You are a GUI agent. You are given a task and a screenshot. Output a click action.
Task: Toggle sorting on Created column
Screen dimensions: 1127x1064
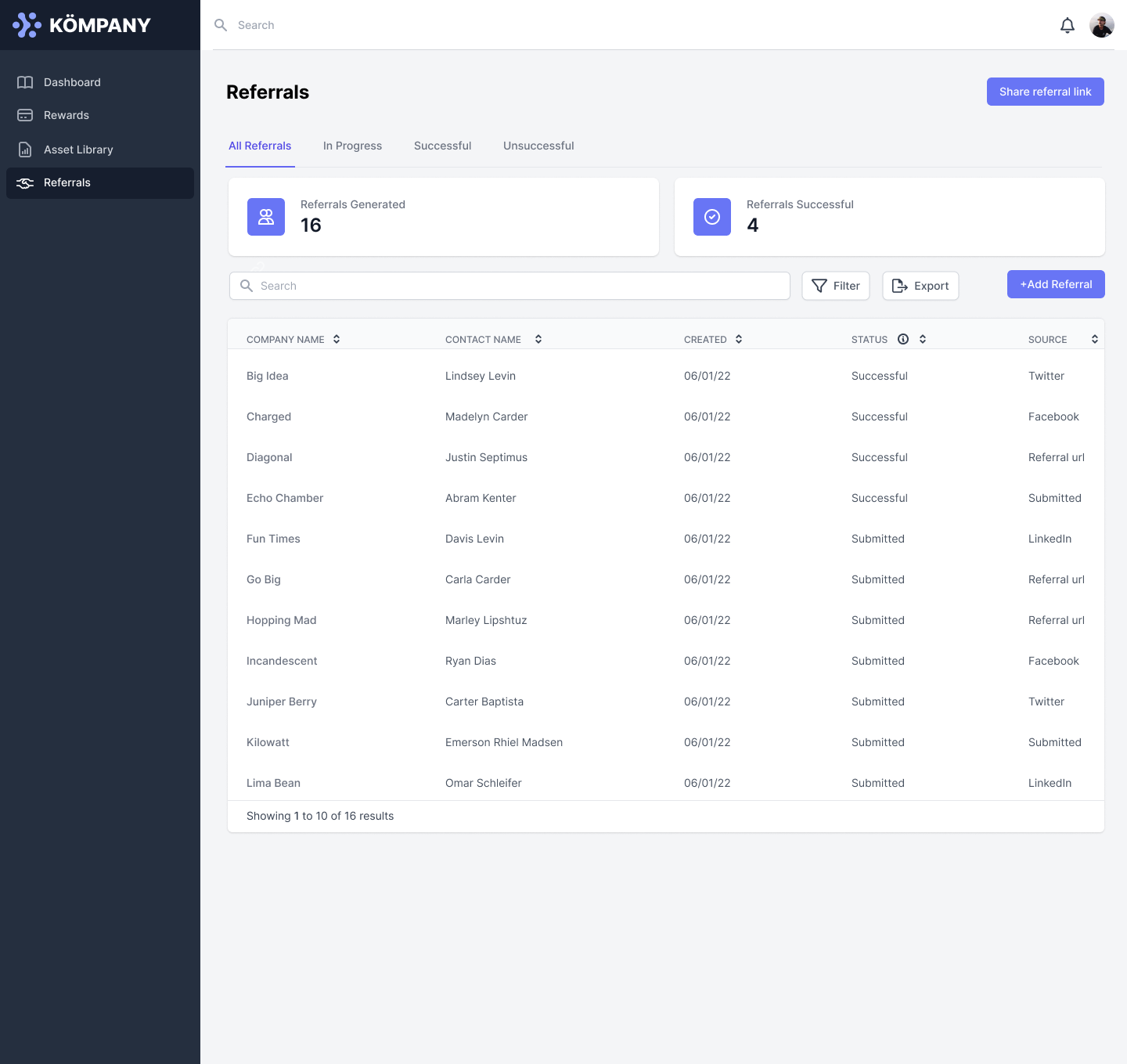(x=739, y=339)
